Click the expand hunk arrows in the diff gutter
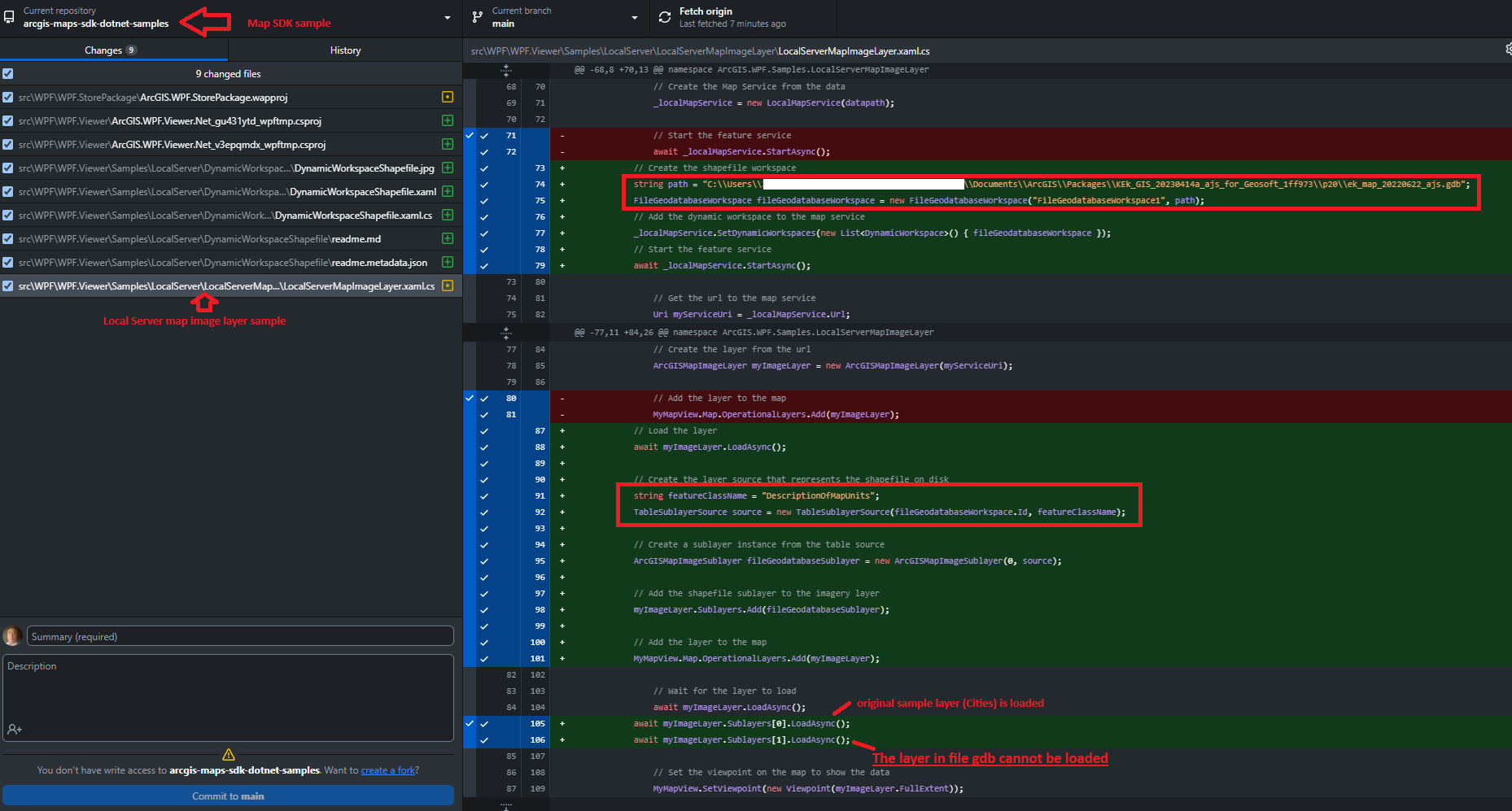 (x=506, y=70)
